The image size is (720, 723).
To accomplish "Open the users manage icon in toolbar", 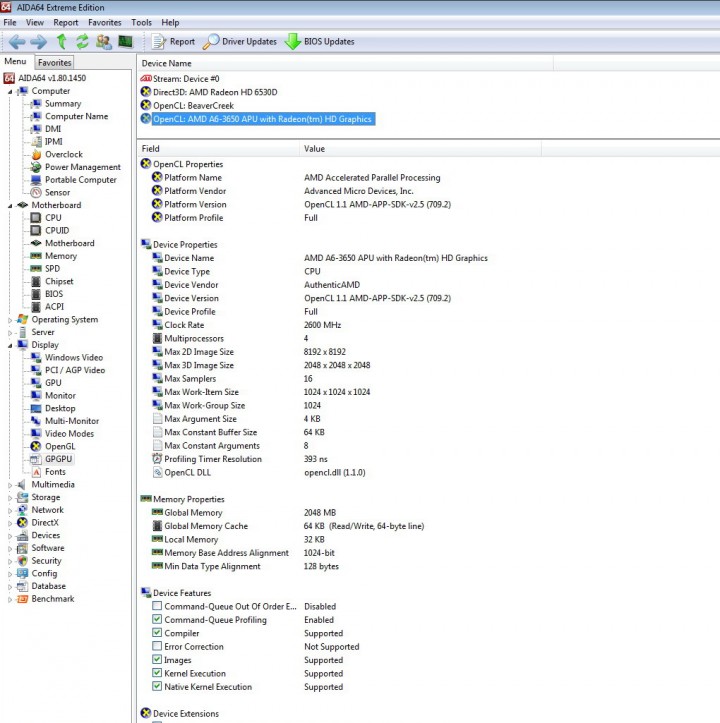I will [x=104, y=42].
